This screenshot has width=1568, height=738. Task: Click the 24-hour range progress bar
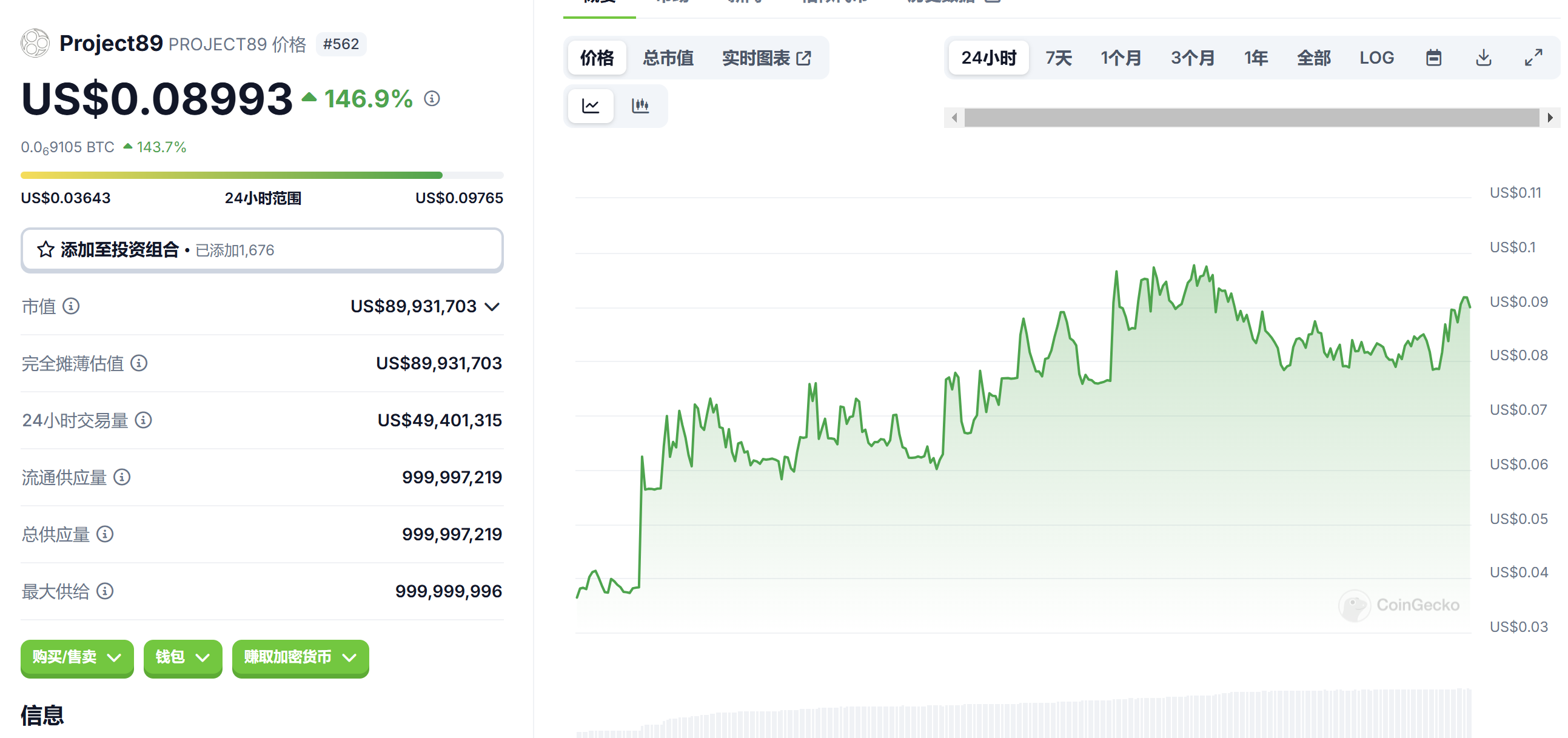pyautogui.click(x=263, y=175)
